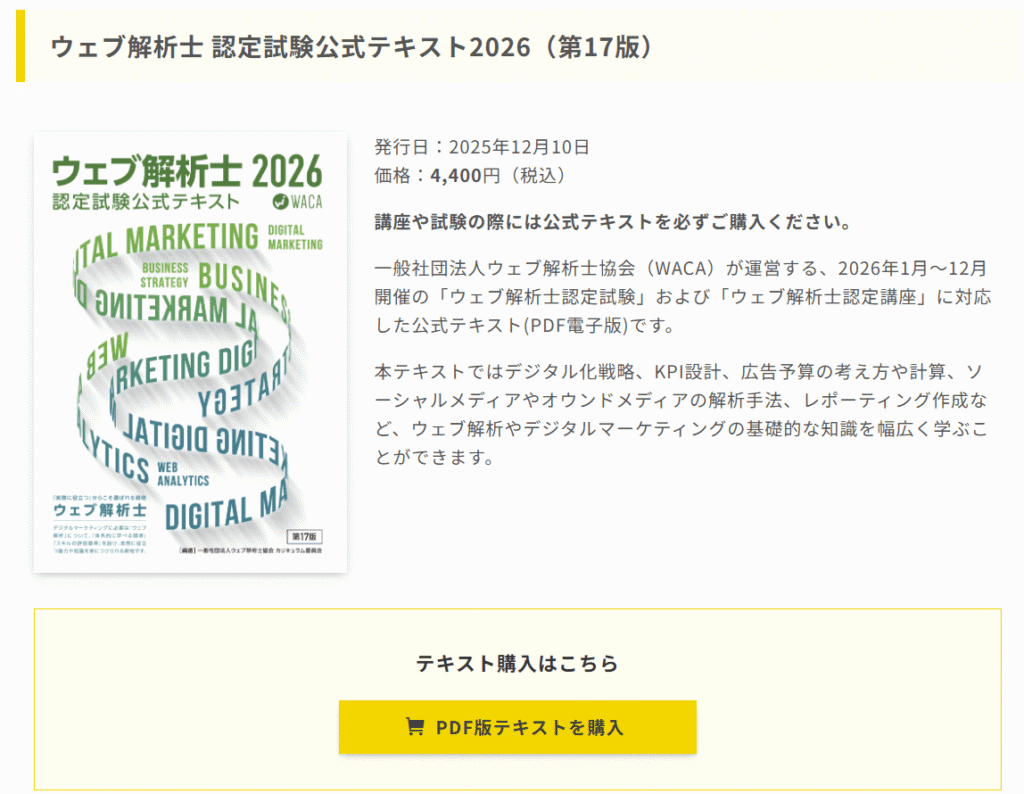Click the large green ウェブ解析士 2026 cover title
Image resolution: width=1024 pixels, height=794 pixels.
pyautogui.click(x=187, y=172)
